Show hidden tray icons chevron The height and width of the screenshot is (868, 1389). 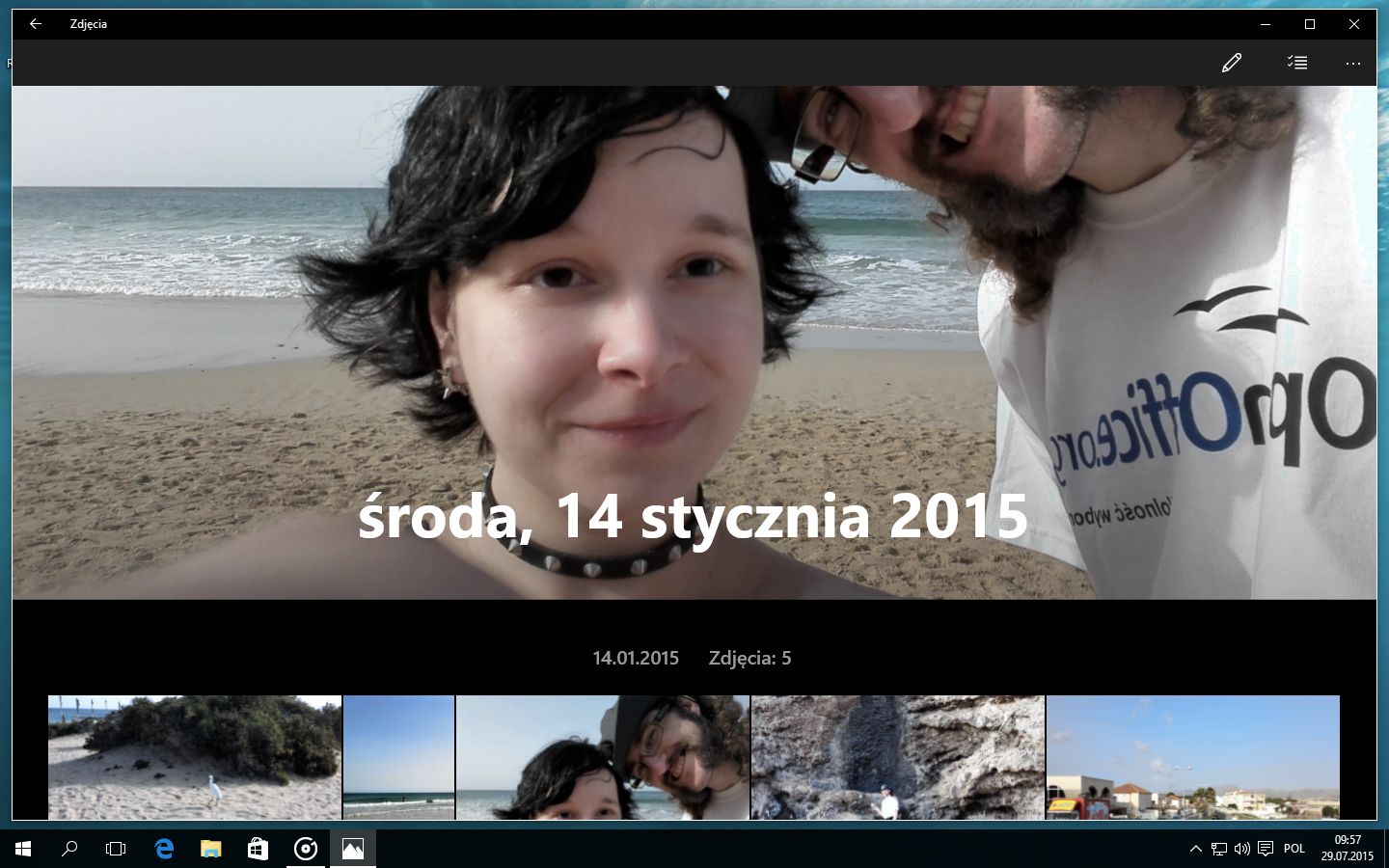pyautogui.click(x=1196, y=849)
